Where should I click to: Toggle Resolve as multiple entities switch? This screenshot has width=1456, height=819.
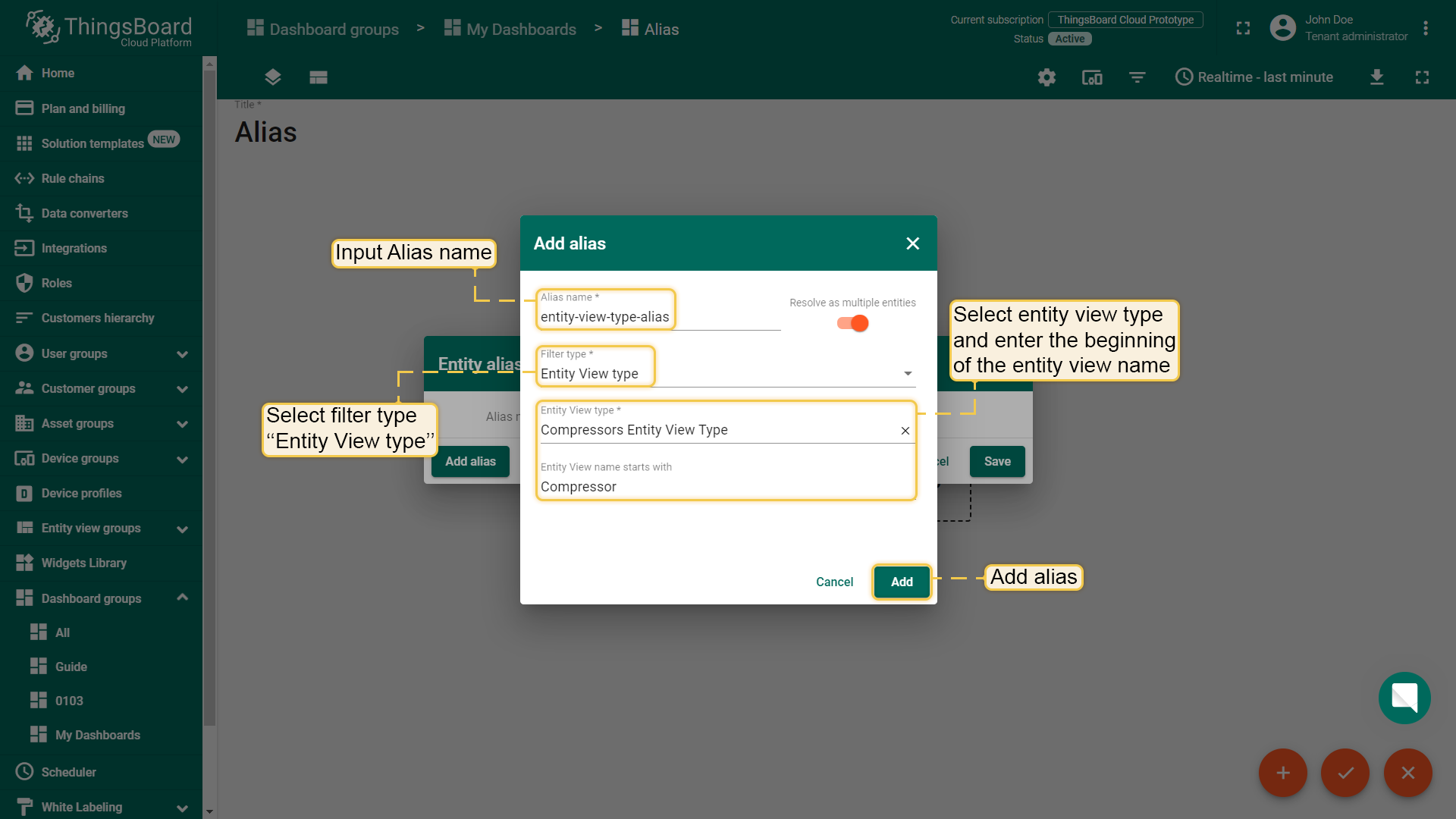852,323
